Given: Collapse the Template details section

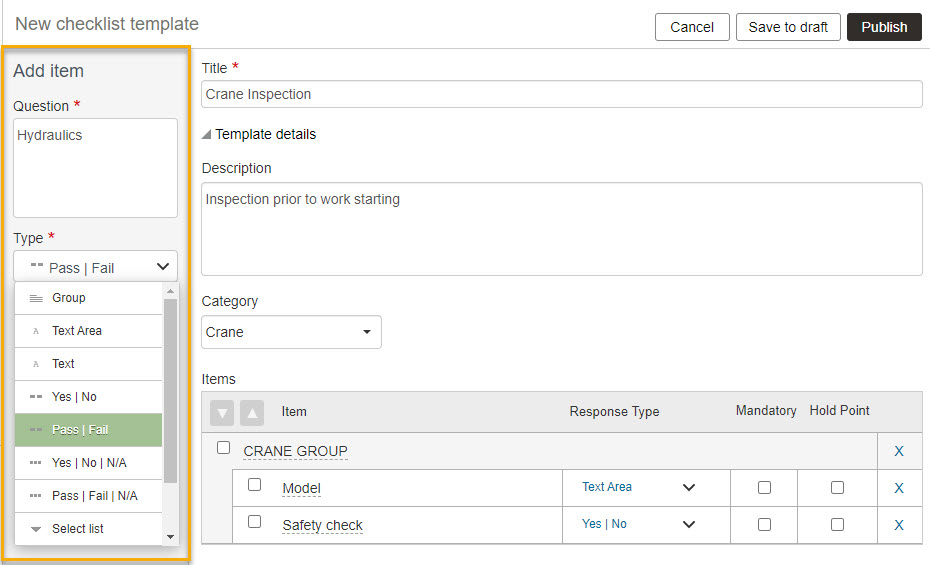Looking at the screenshot, I should tap(206, 135).
